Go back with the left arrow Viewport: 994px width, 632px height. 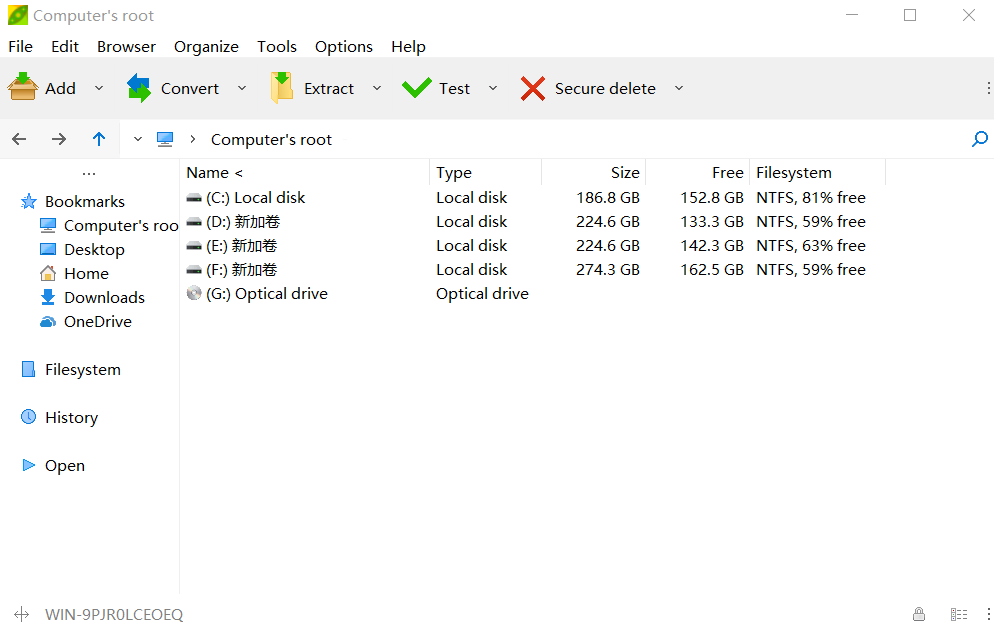coord(19,139)
